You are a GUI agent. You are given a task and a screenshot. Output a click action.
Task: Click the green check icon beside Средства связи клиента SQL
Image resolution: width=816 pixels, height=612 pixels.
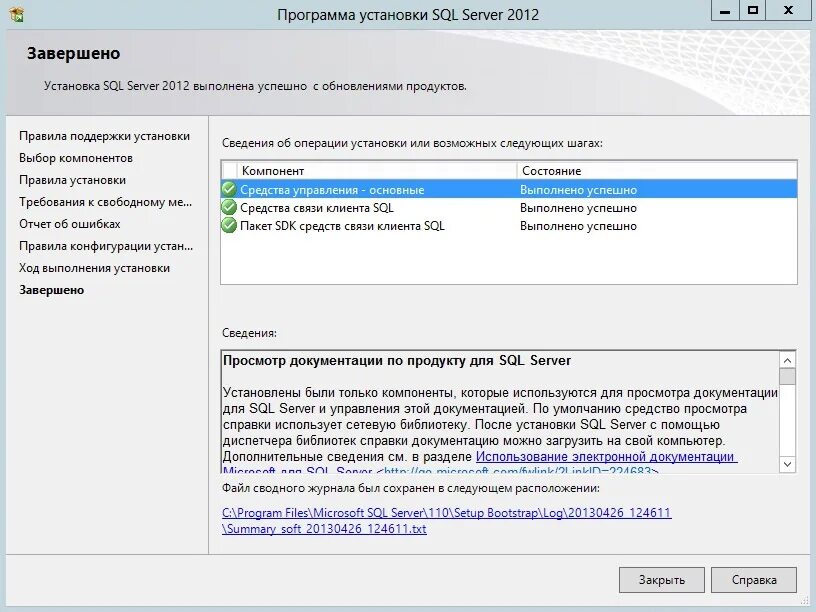point(229,207)
